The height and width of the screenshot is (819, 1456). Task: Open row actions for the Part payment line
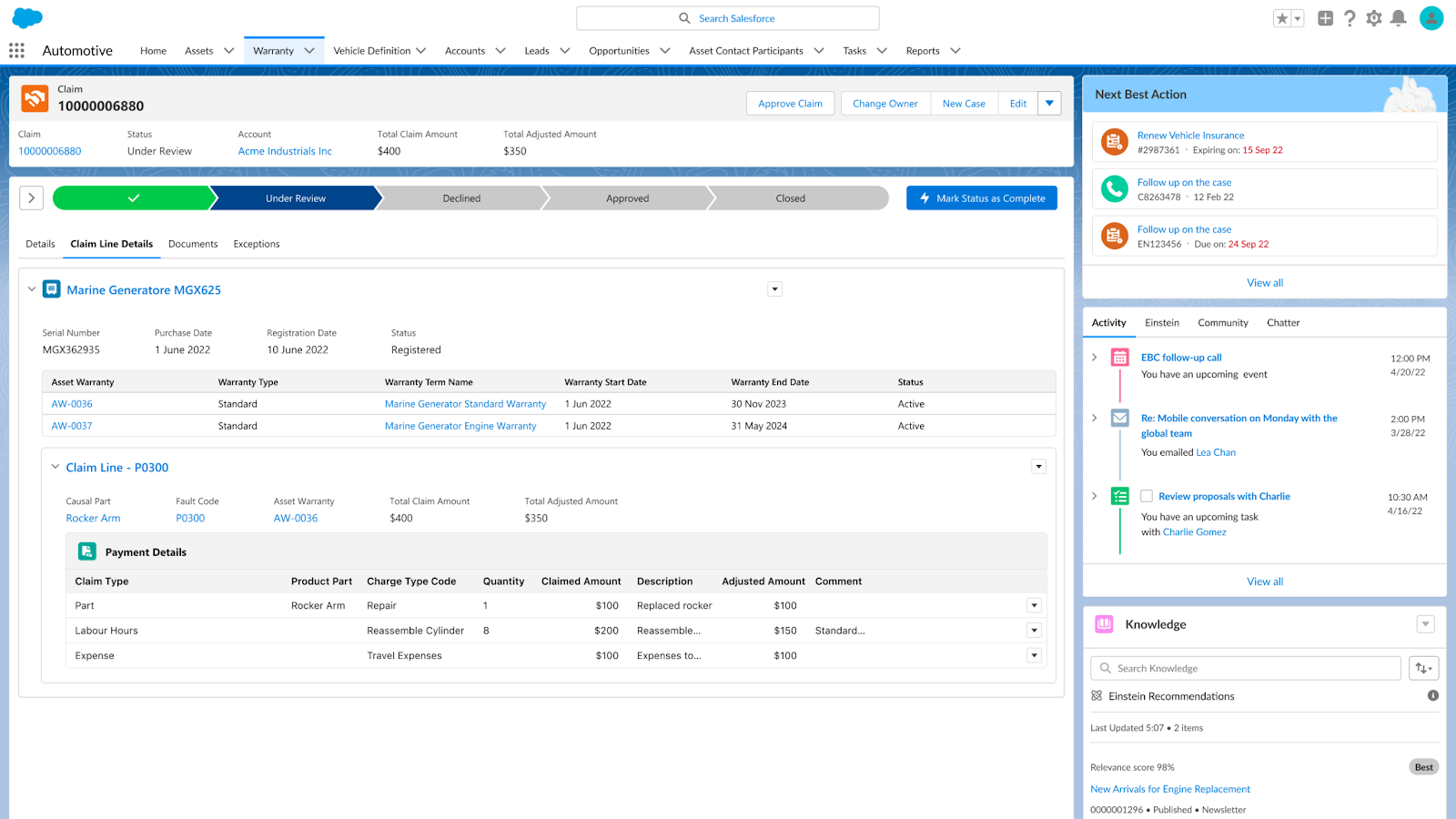click(x=1034, y=604)
